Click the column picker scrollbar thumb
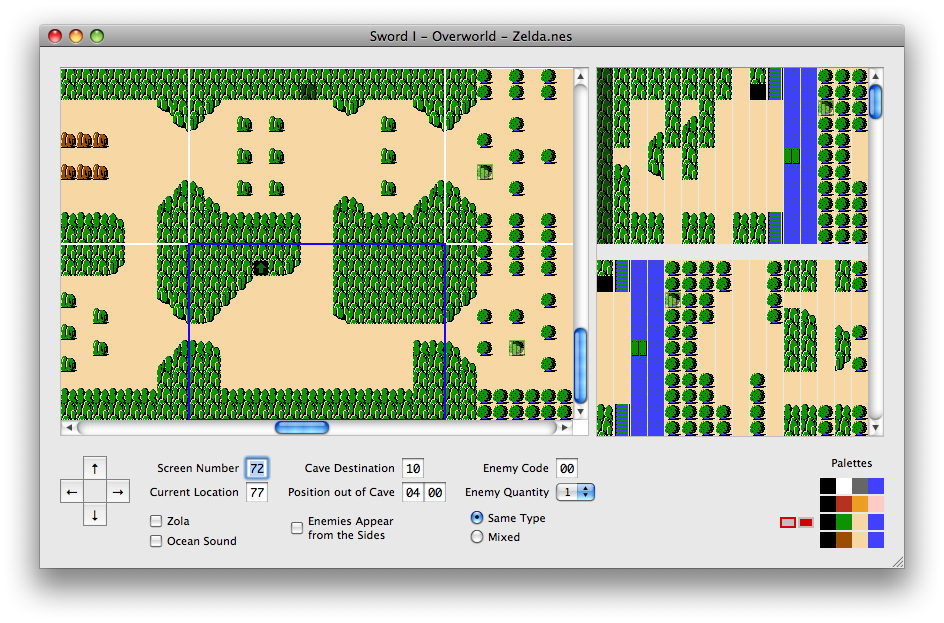The image size is (944, 623). pyautogui.click(x=876, y=102)
